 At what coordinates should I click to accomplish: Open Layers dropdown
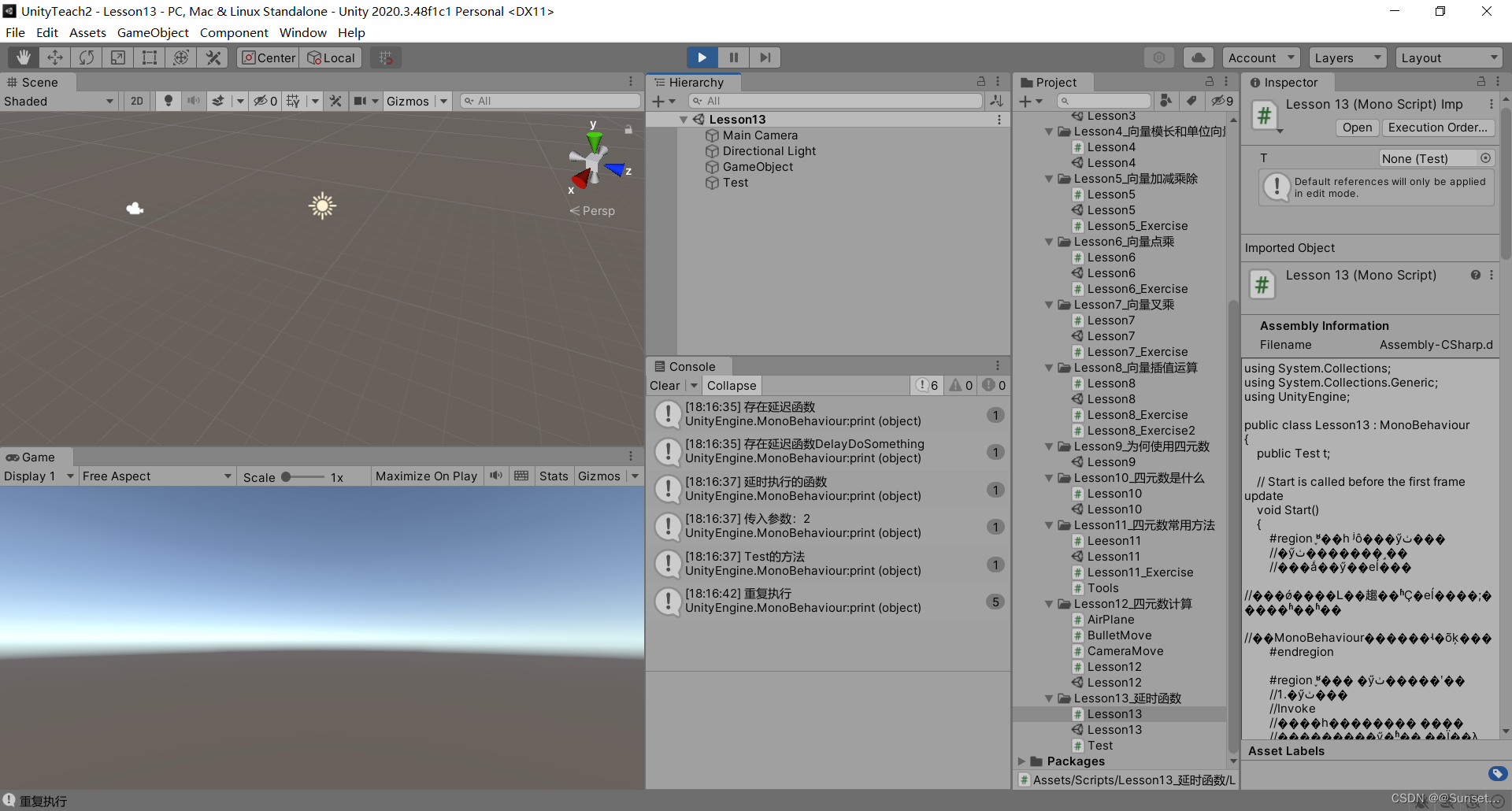(1347, 57)
